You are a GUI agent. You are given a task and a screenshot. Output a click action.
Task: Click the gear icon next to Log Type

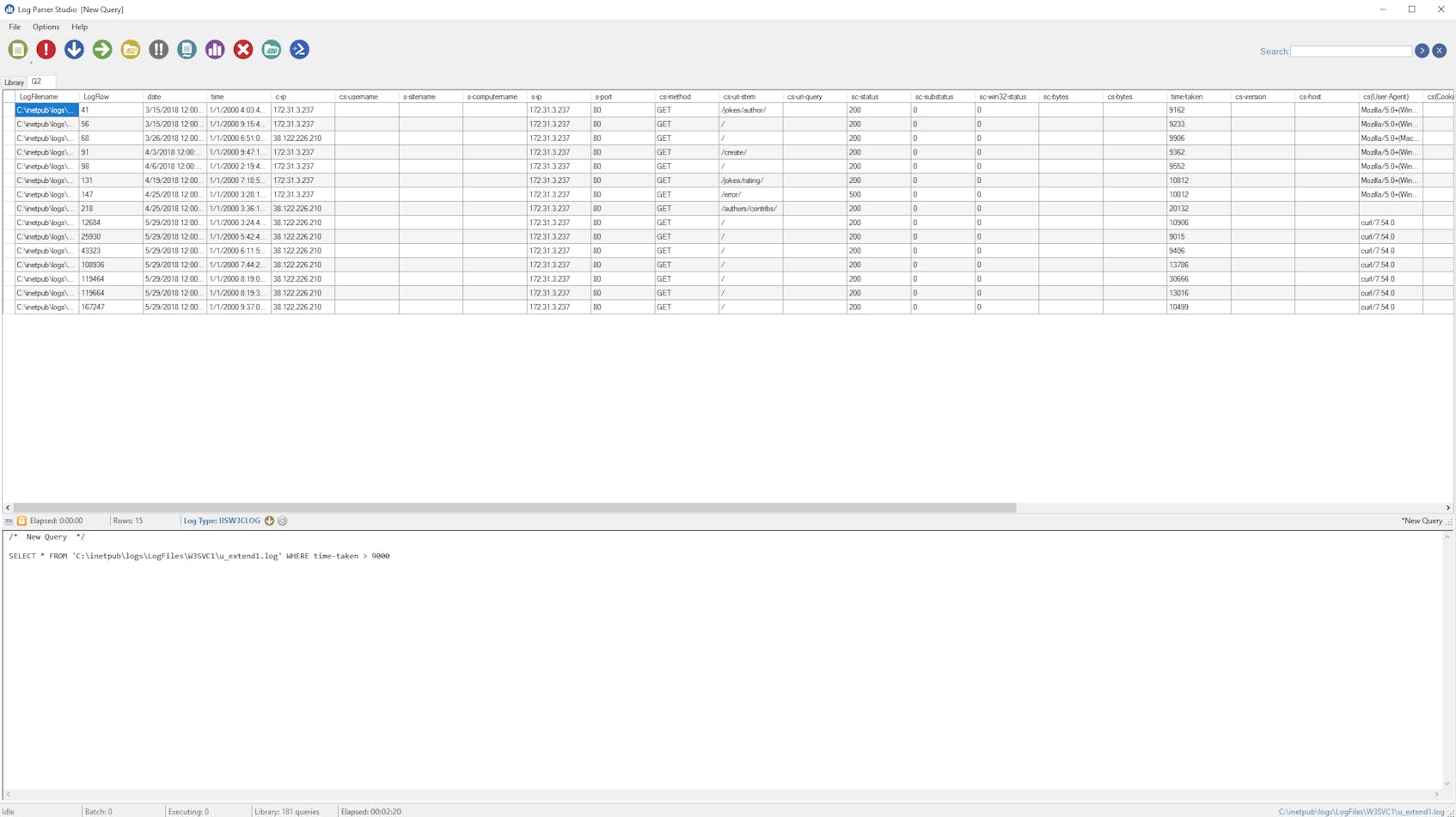click(x=282, y=521)
